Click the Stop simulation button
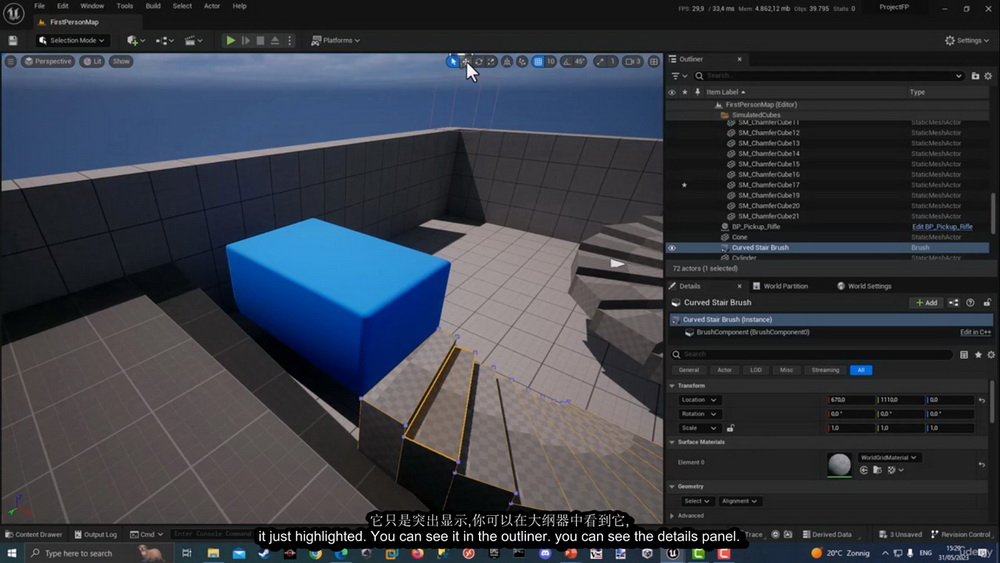This screenshot has height=563, width=1000. point(260,40)
